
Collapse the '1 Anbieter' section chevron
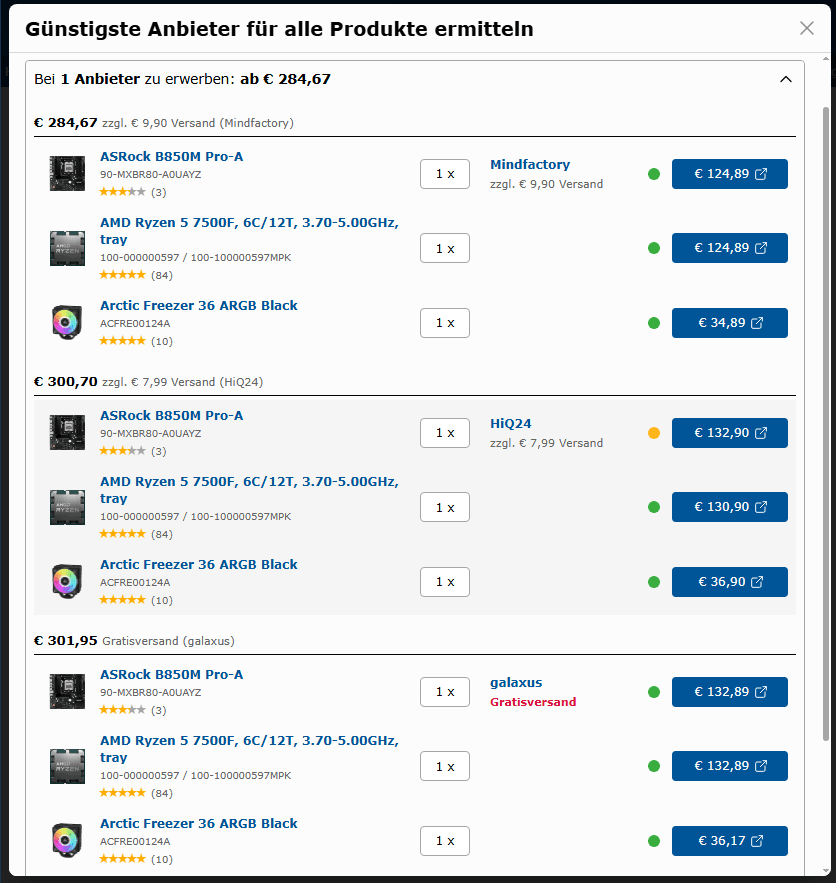pos(785,79)
